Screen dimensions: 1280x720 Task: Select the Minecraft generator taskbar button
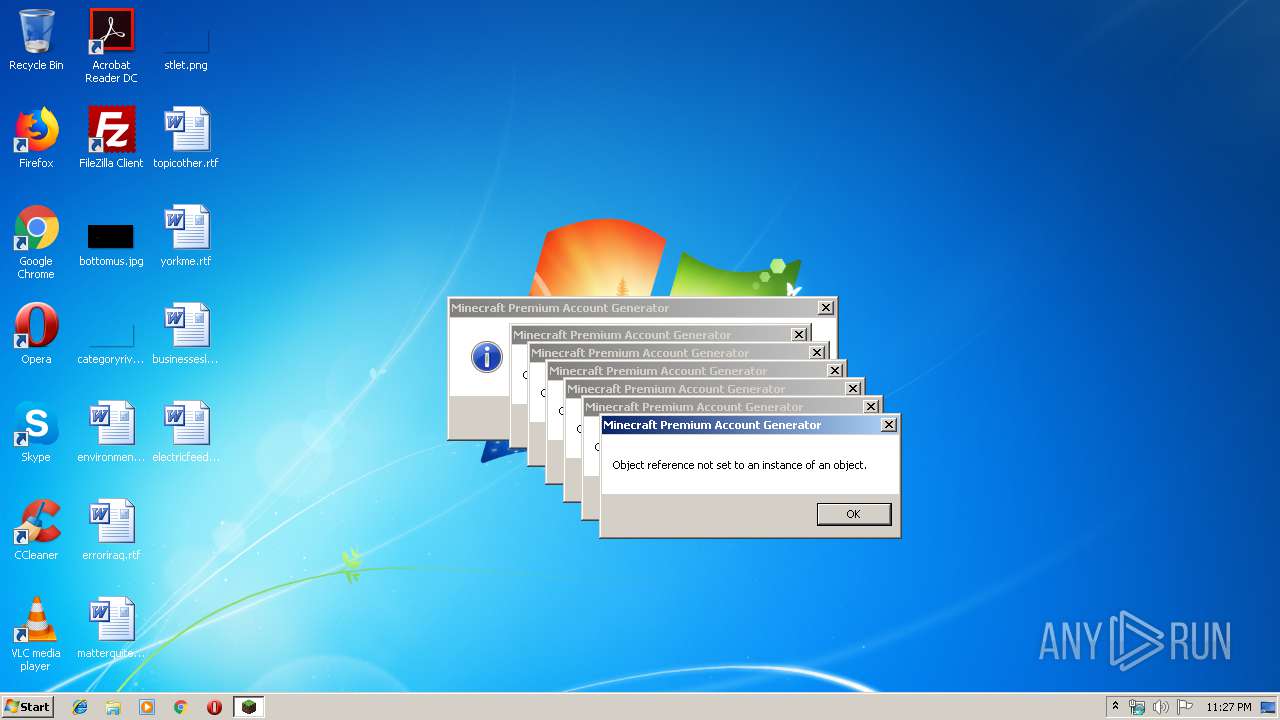(248, 707)
